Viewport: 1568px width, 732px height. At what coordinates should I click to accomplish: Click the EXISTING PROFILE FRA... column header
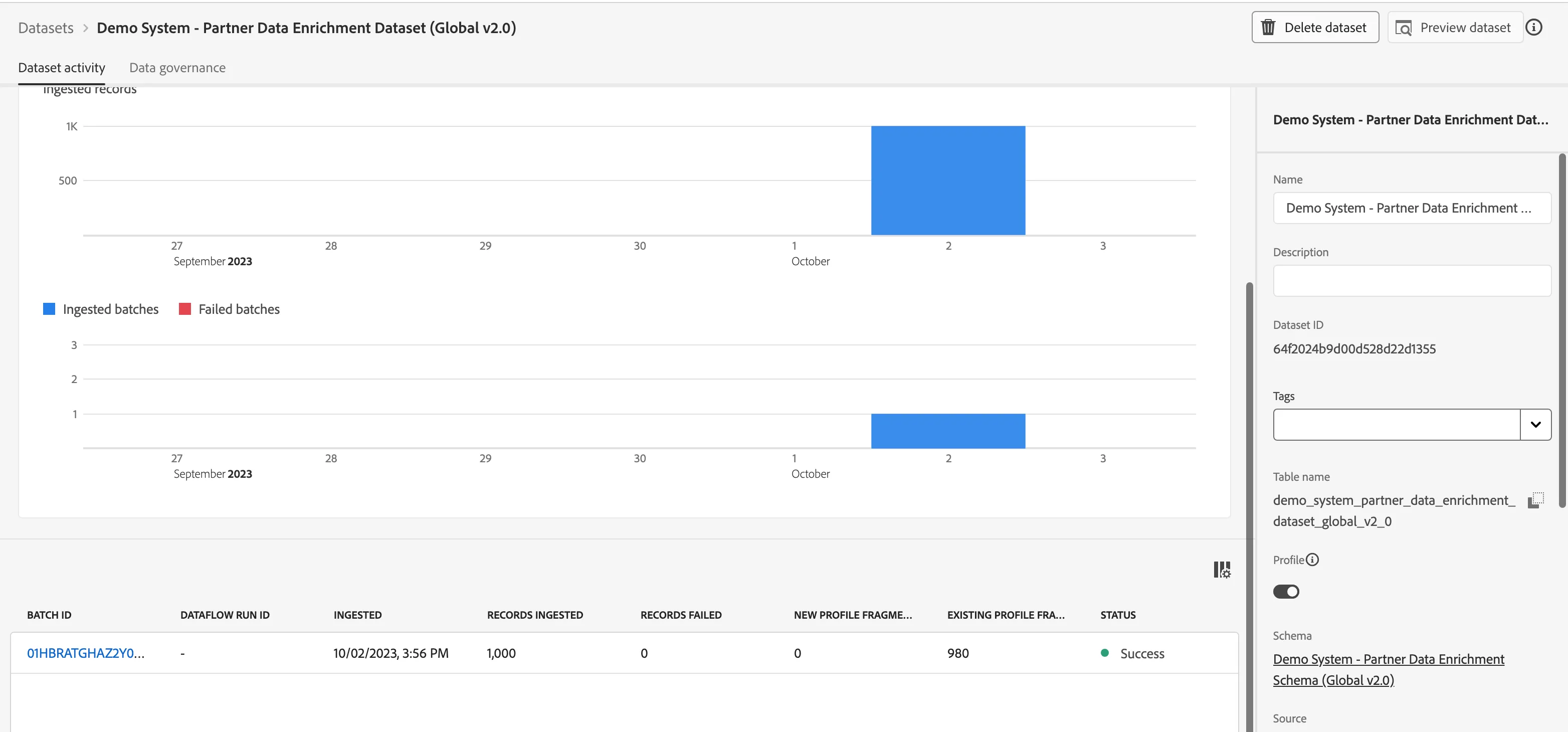click(x=1006, y=615)
